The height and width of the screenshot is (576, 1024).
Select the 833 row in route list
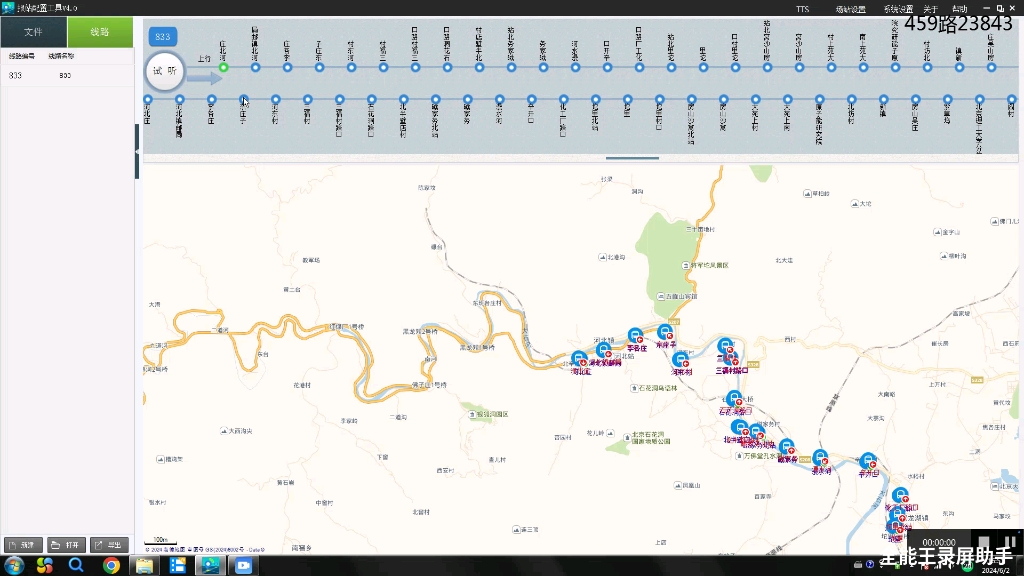point(67,76)
